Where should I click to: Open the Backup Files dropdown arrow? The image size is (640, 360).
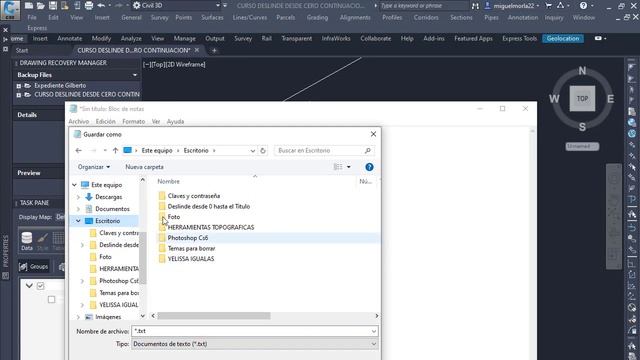(135, 75)
